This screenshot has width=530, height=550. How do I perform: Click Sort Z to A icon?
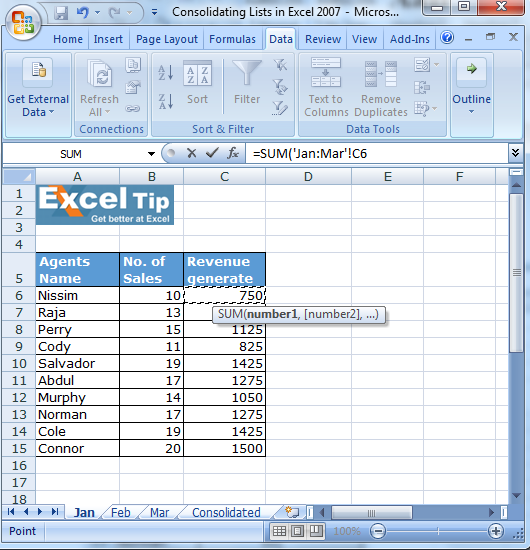[x=166, y=101]
